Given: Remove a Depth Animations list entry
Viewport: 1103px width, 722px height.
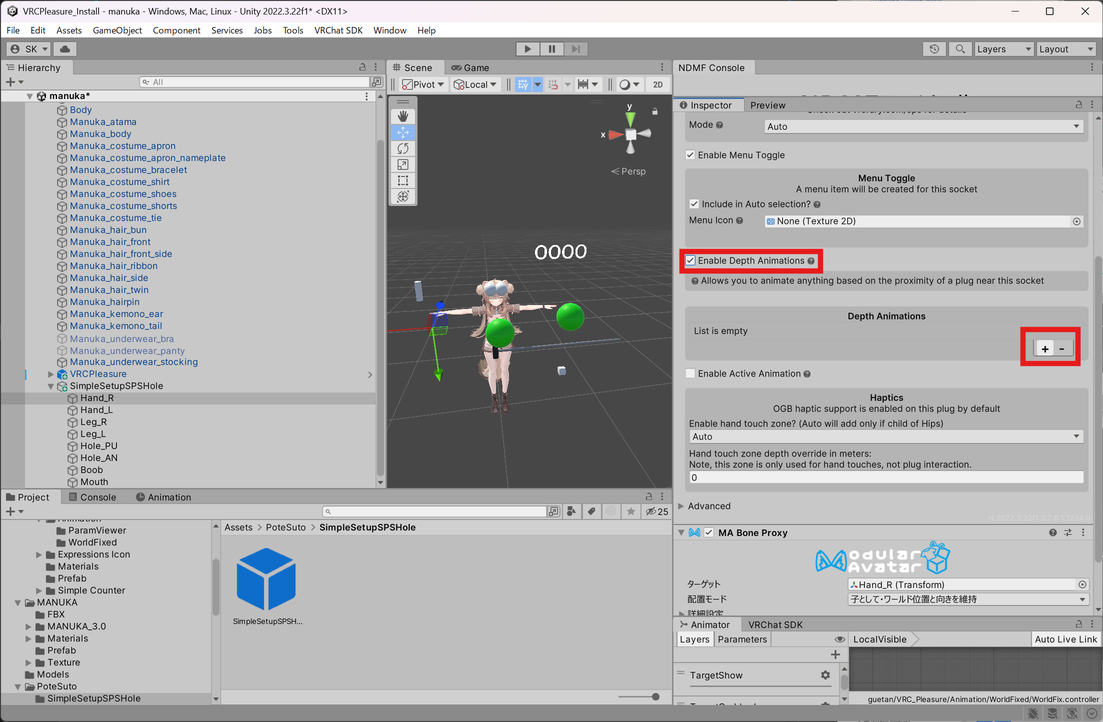Looking at the screenshot, I should [1062, 348].
